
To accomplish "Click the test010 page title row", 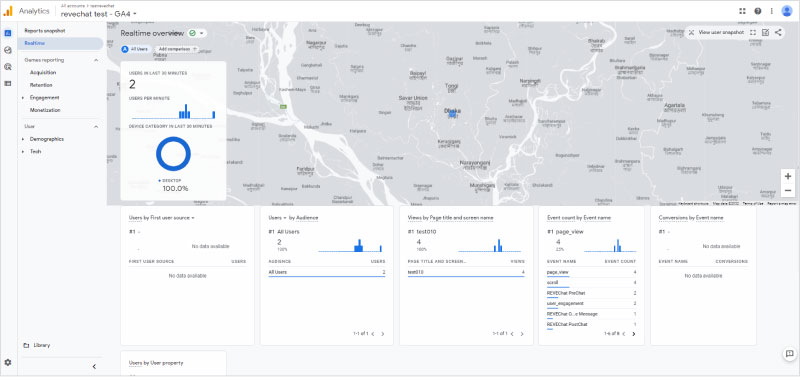I will tap(466, 273).
